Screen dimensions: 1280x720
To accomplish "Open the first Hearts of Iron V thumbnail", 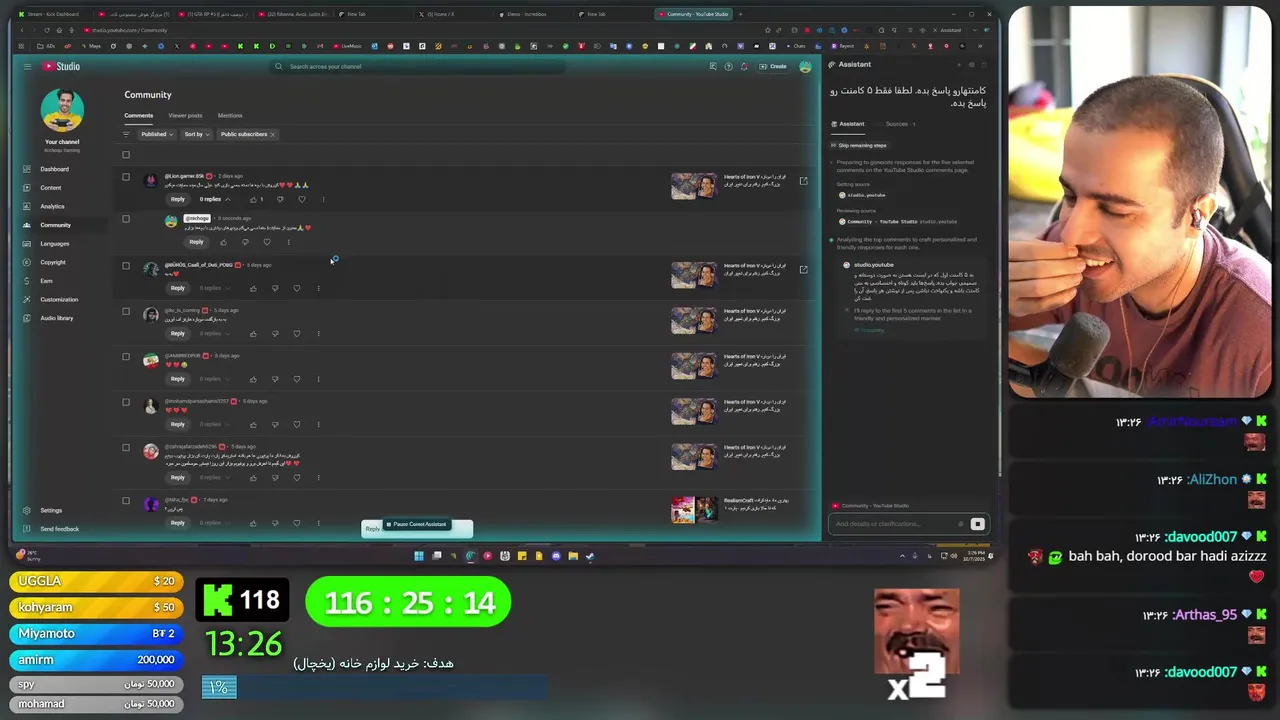I will point(694,186).
